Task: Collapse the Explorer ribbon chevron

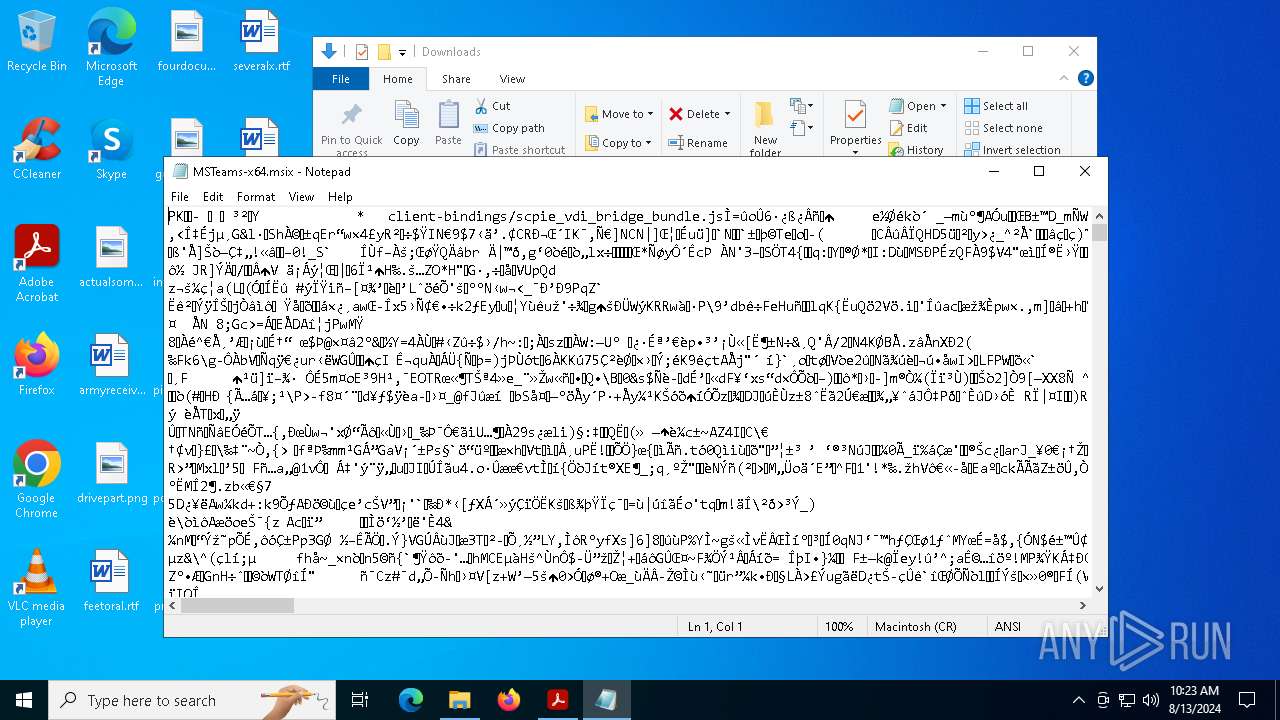Action: coord(1066,78)
